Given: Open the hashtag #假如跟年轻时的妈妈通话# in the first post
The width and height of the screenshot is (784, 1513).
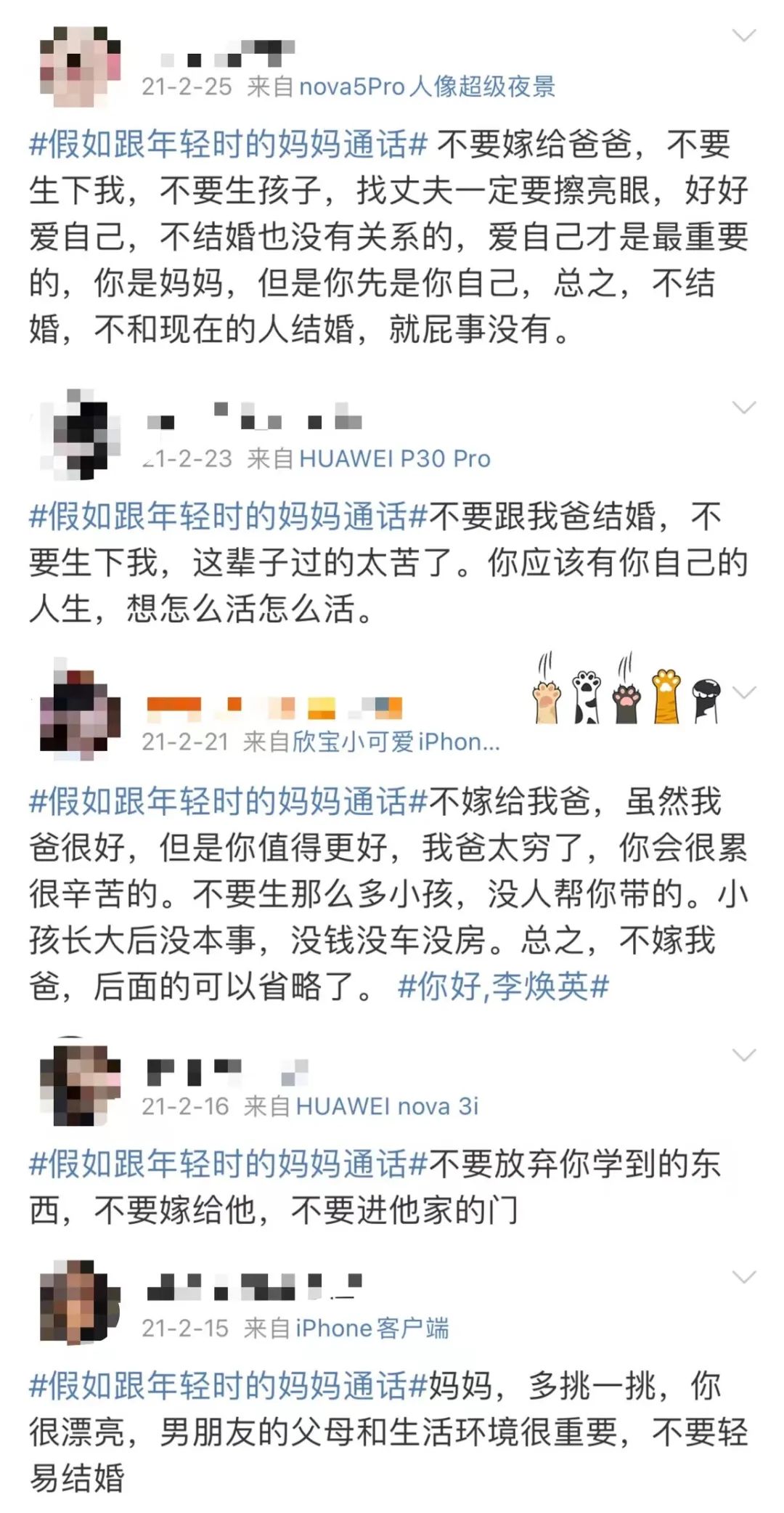Looking at the screenshot, I should [228, 144].
